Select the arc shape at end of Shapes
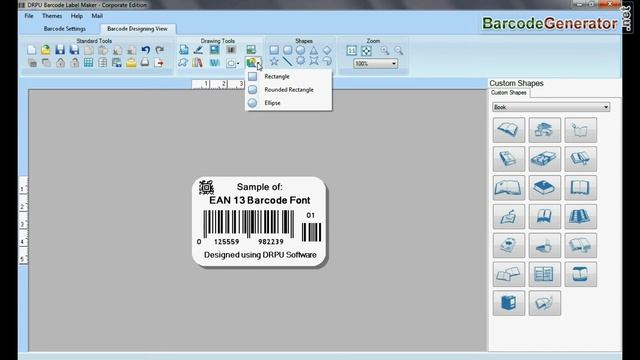 pyautogui.click(x=327, y=61)
